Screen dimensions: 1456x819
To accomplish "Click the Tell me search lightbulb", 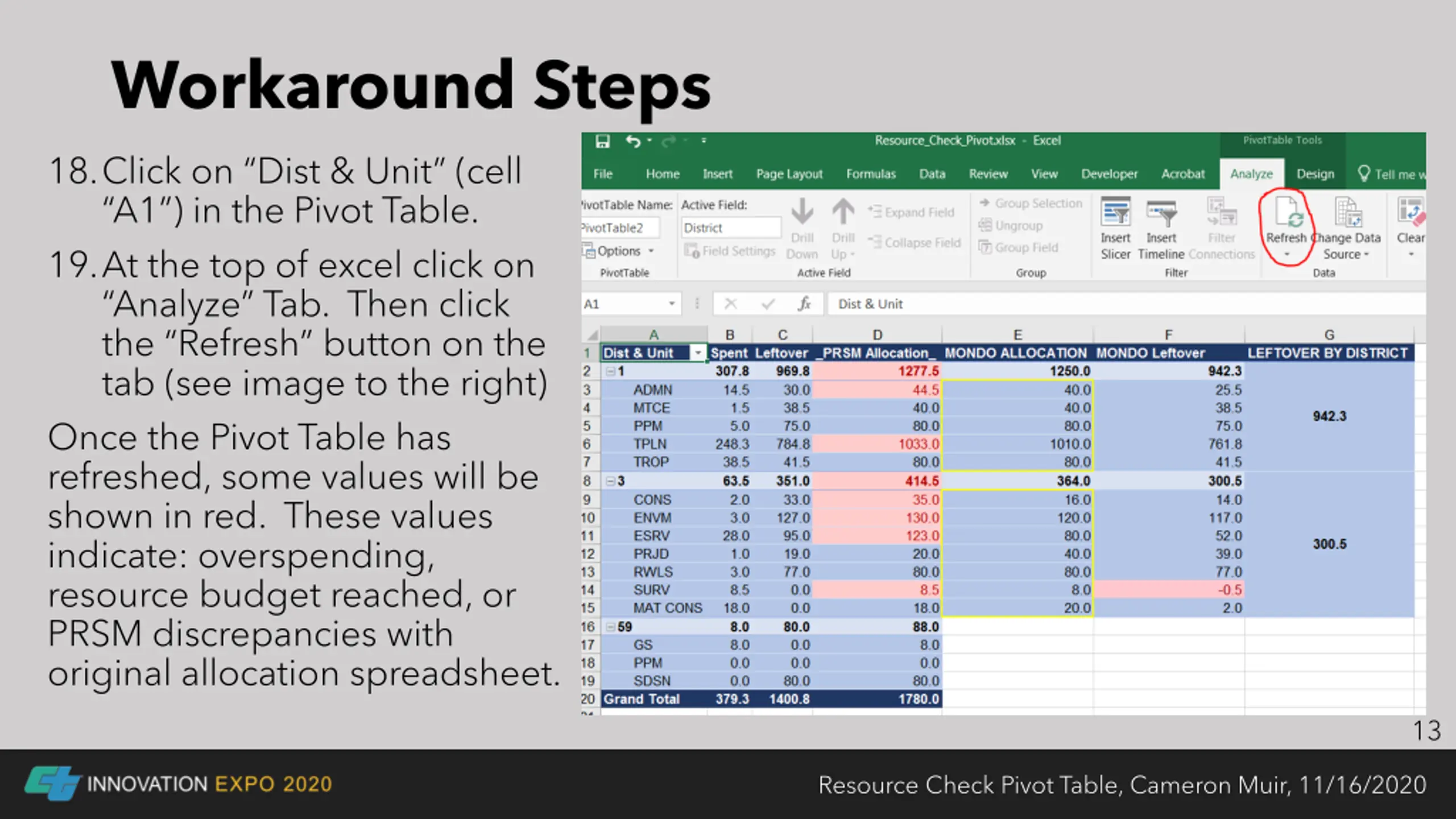I will point(1363,173).
